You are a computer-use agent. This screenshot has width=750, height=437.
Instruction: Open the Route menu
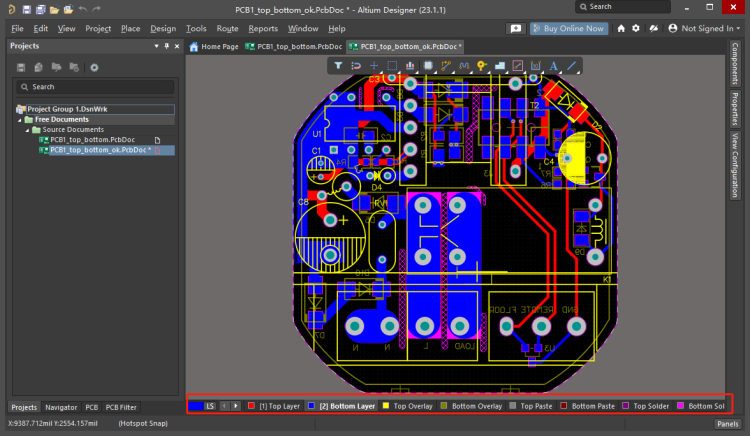point(227,29)
